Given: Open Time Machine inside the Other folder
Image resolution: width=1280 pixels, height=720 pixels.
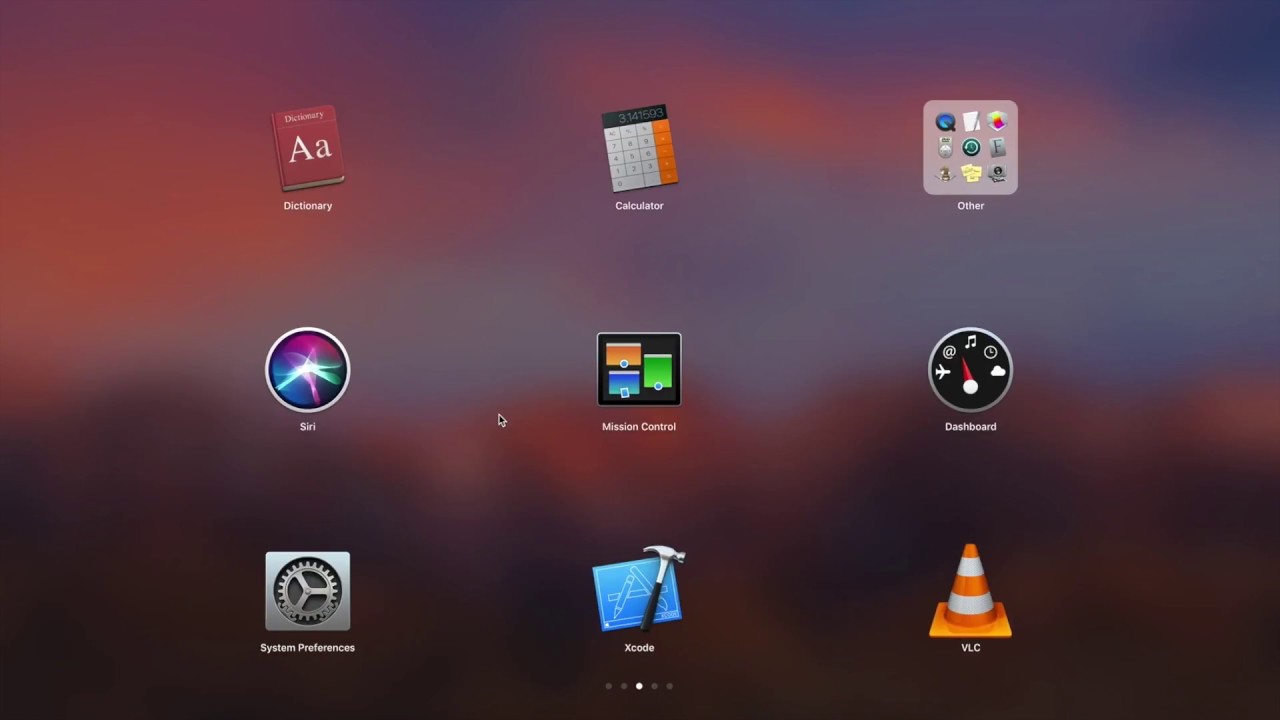Looking at the screenshot, I should 970,147.
